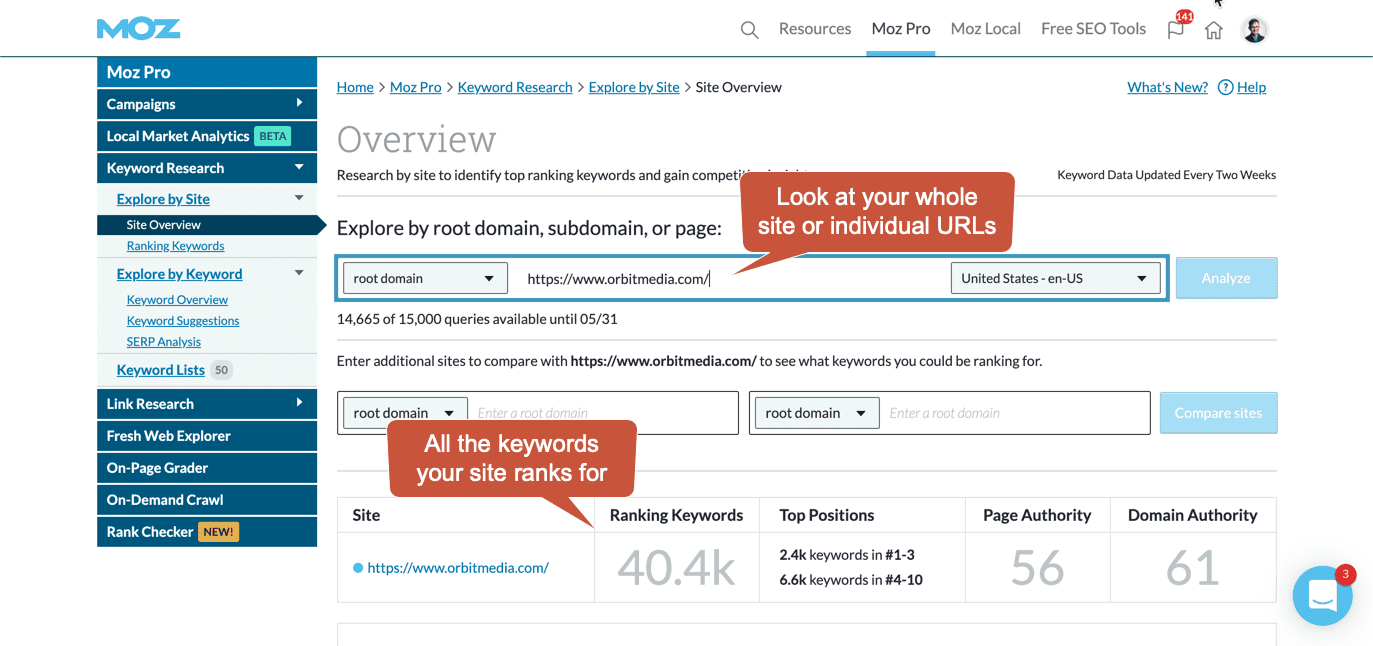This screenshot has height=646, width=1373.
Task: Open On-Demand Crawl
Action: click(207, 500)
